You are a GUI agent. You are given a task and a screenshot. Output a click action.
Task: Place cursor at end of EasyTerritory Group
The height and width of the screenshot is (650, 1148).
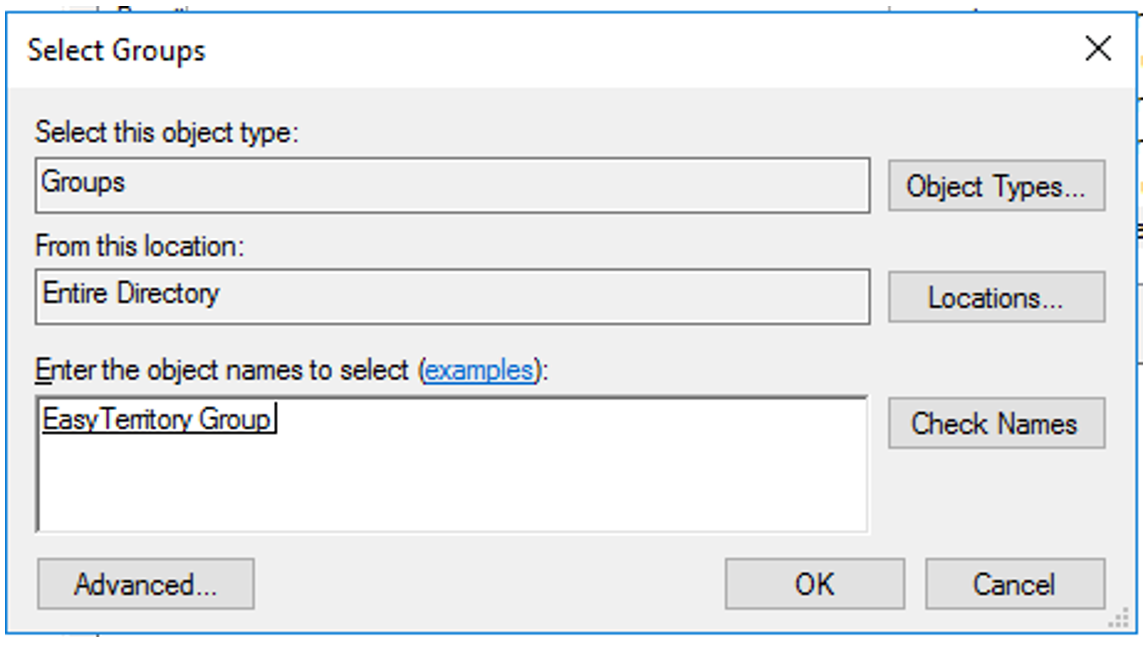tap(274, 419)
